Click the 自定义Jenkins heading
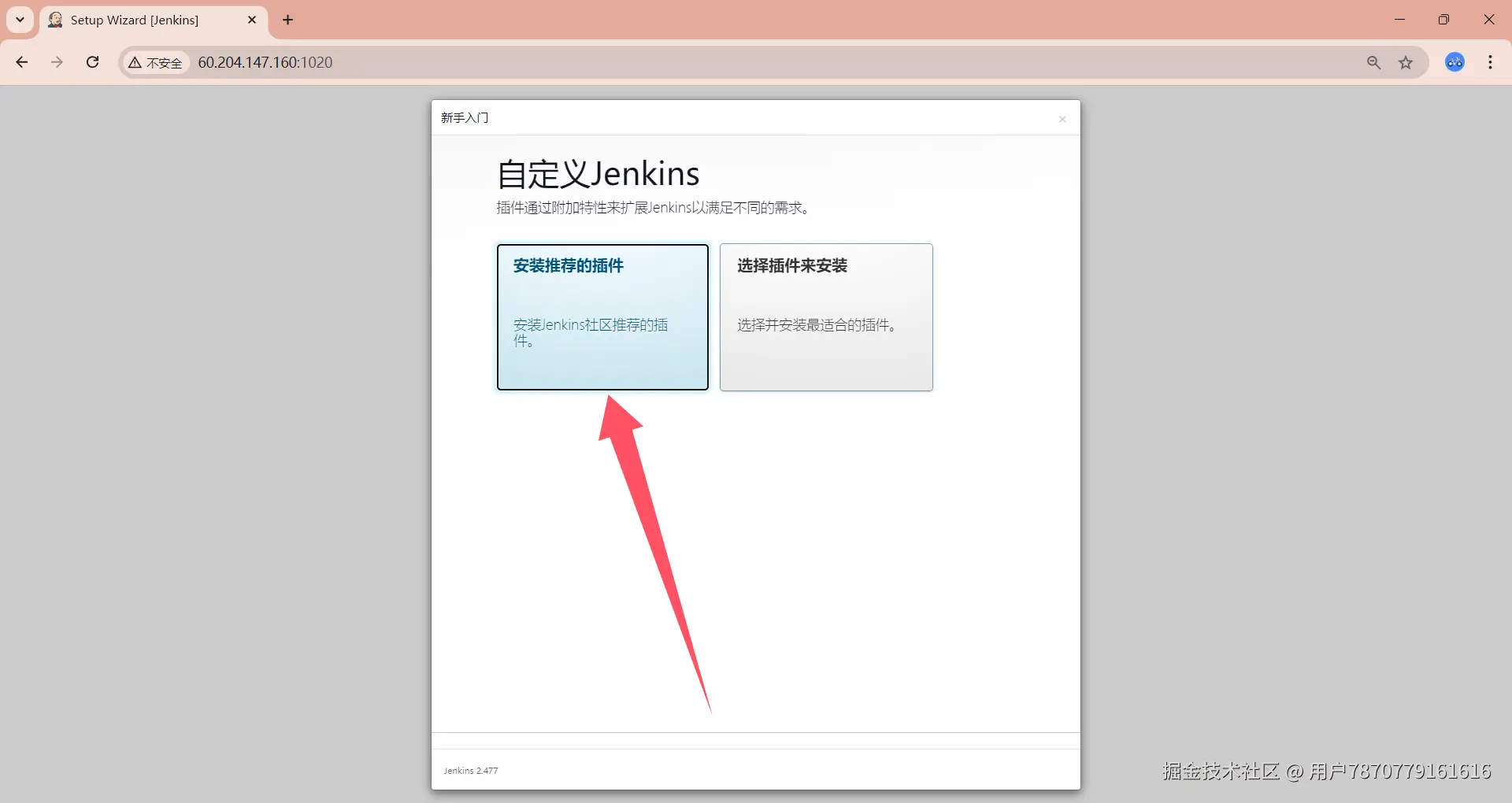 (x=598, y=174)
